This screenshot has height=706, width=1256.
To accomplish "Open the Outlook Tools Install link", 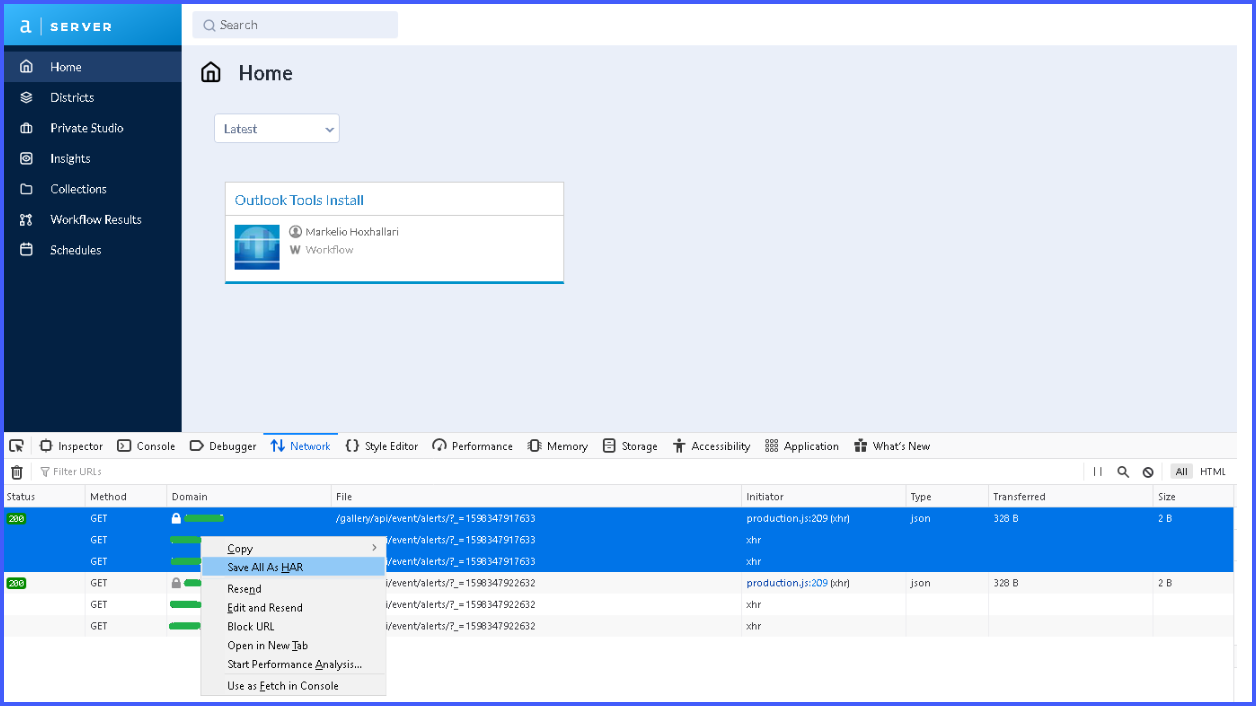I will coord(299,200).
